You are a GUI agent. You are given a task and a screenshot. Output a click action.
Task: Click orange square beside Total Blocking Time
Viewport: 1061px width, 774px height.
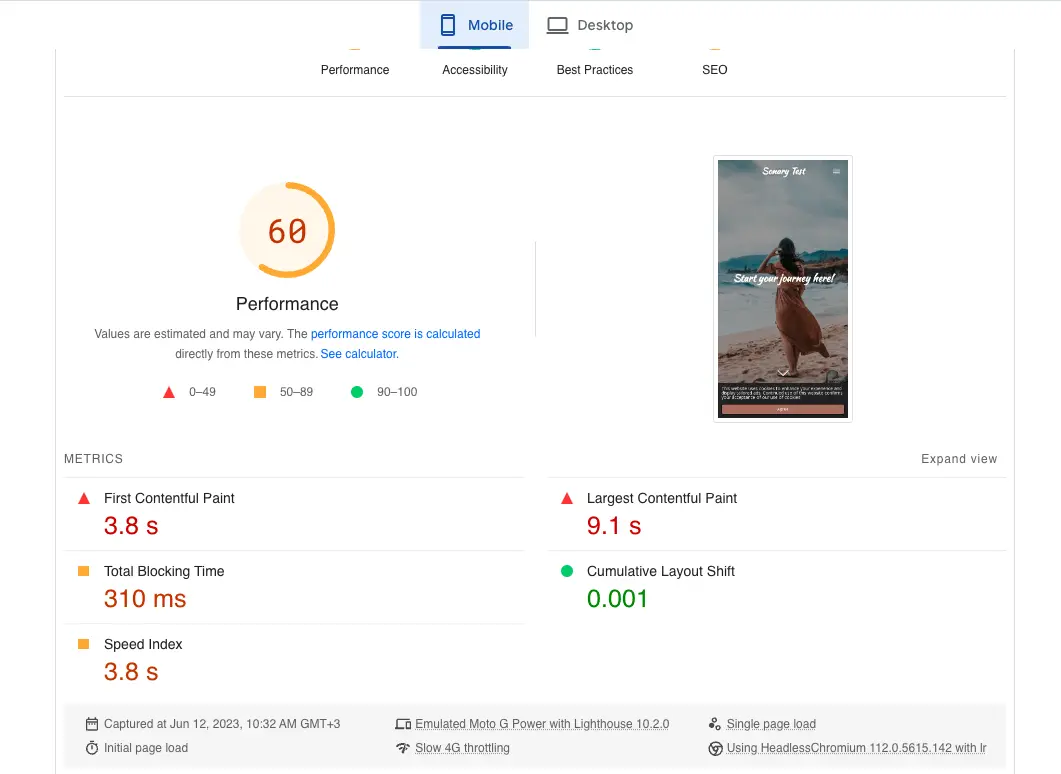tap(84, 571)
